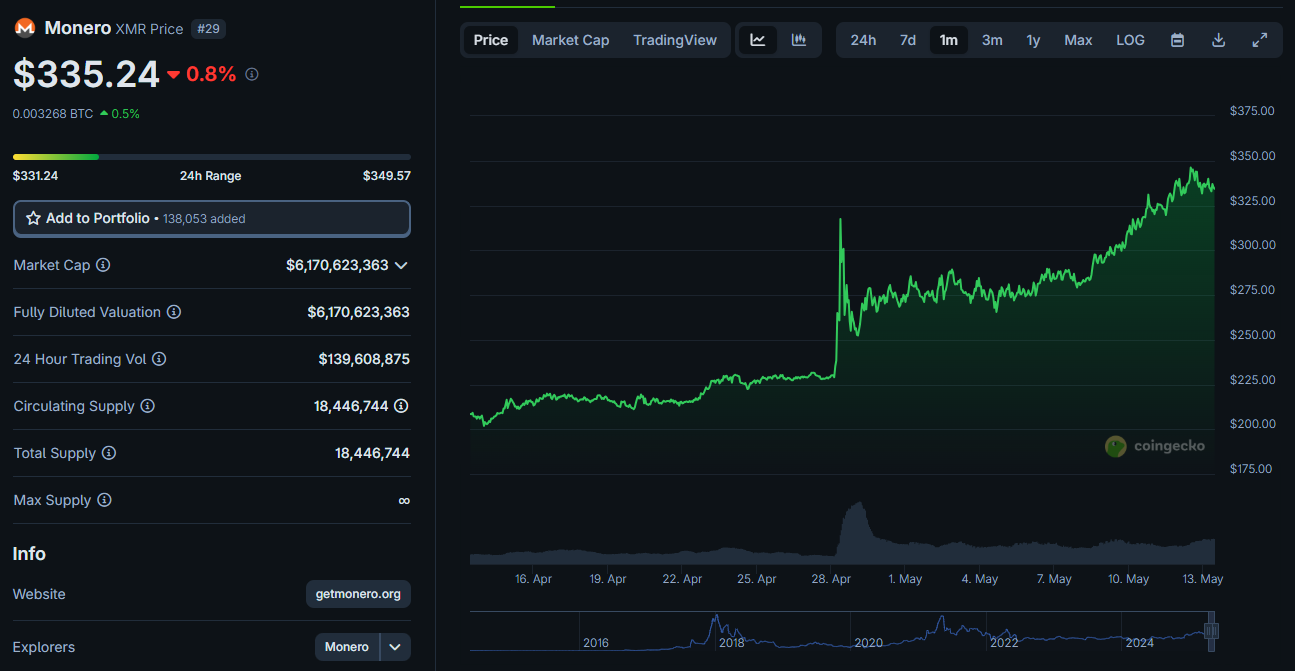Switch to the Price tab
Screen dimensions: 1295x671
pyautogui.click(x=491, y=40)
